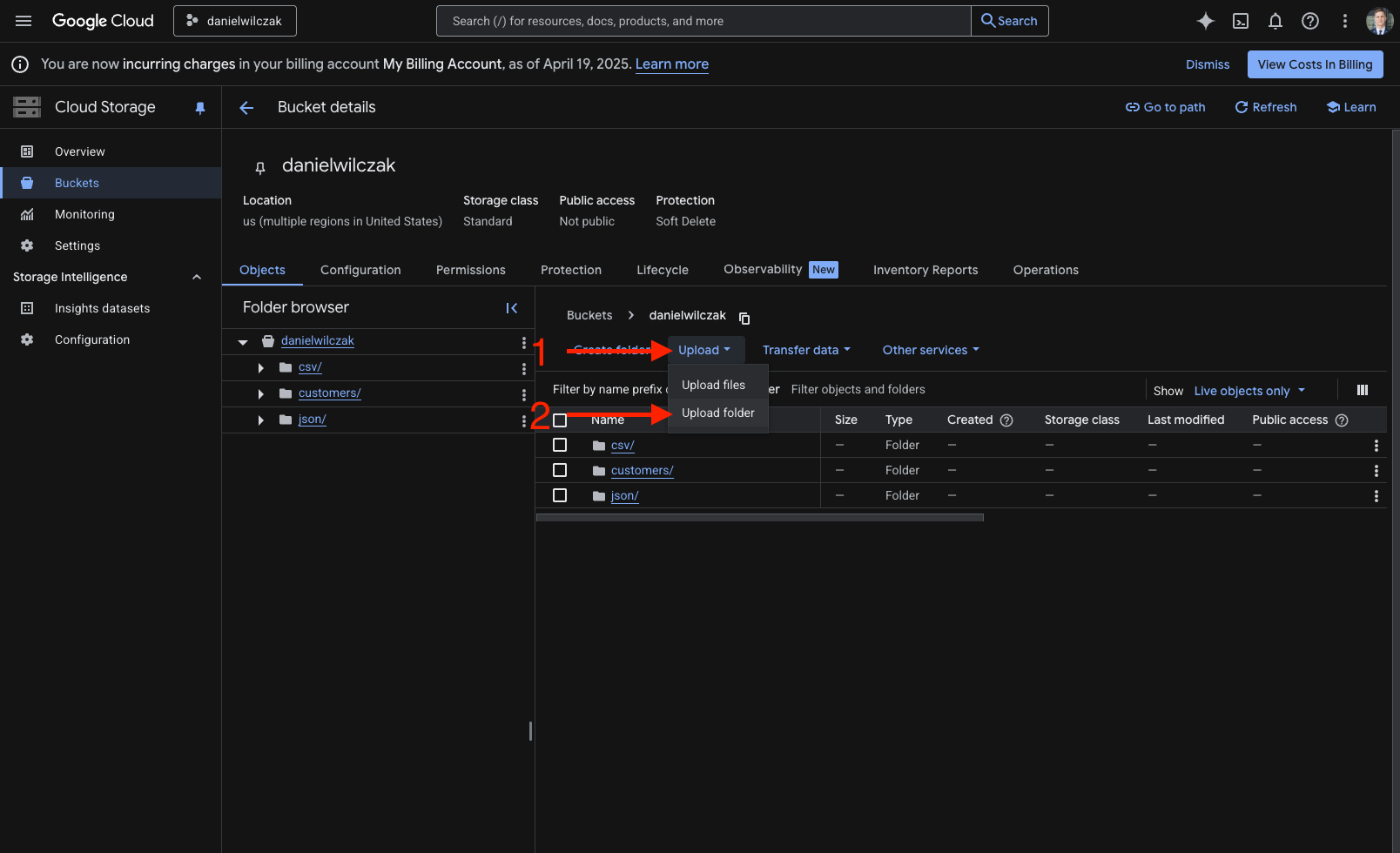Open the top bar more options icon

click(x=1345, y=21)
